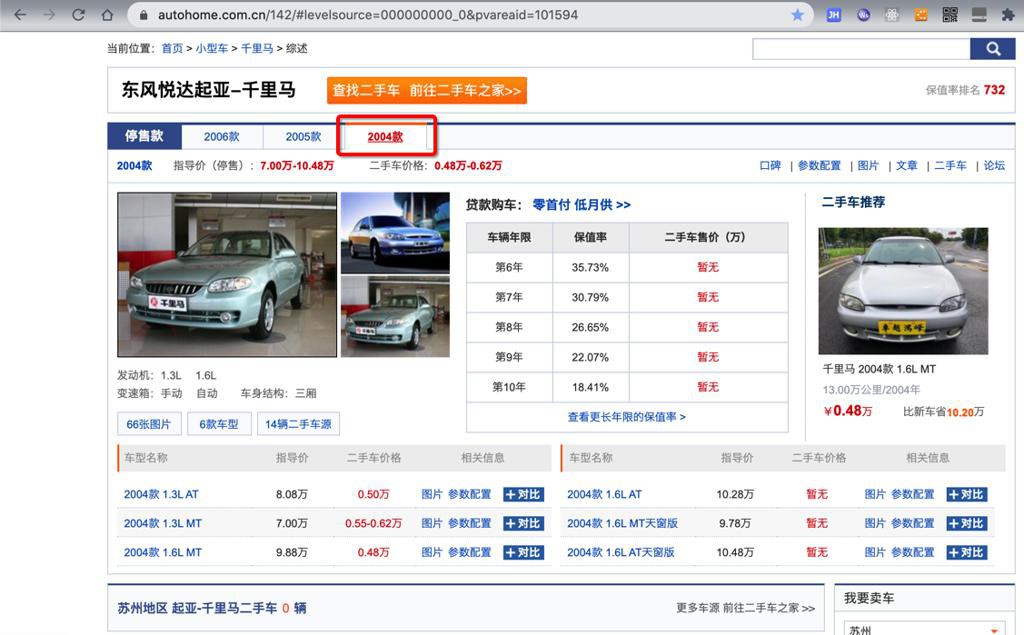Image resolution: width=1024 pixels, height=635 pixels.
Task: Open the QR code extension icon
Action: [x=950, y=14]
